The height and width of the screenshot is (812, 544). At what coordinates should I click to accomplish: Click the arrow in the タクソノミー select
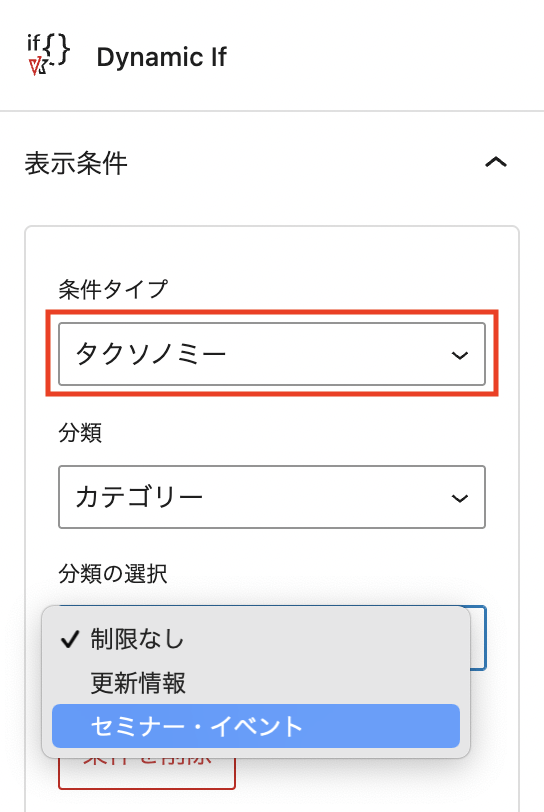460,355
